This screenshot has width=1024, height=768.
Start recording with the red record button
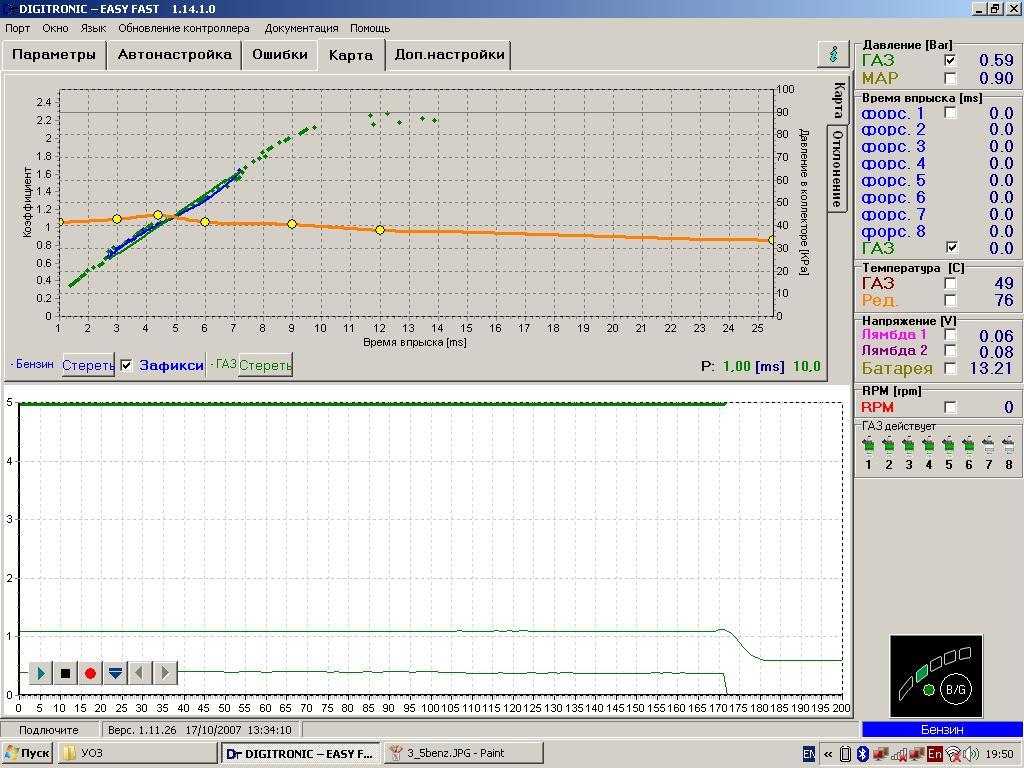coord(90,673)
